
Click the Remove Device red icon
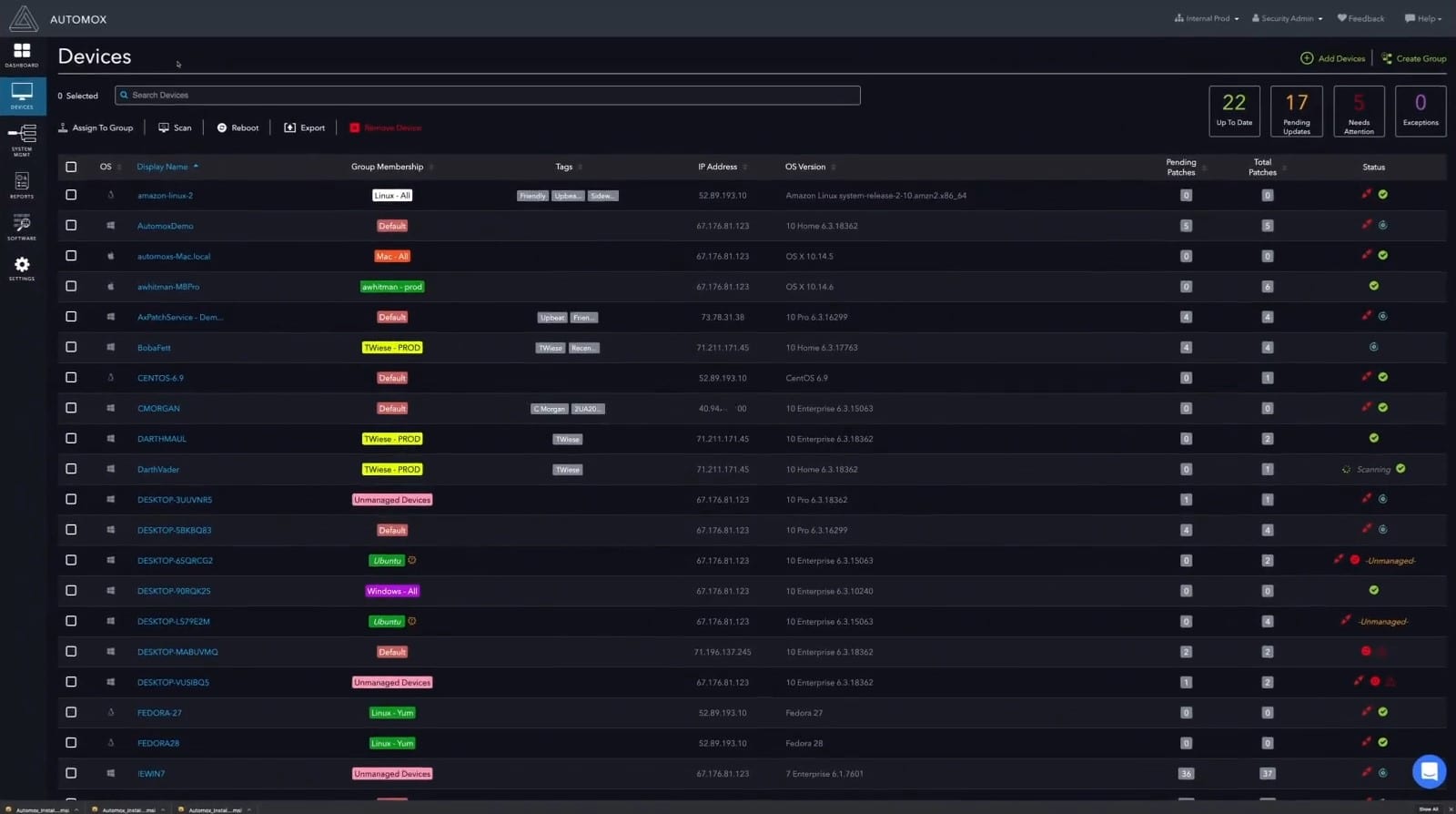click(355, 127)
